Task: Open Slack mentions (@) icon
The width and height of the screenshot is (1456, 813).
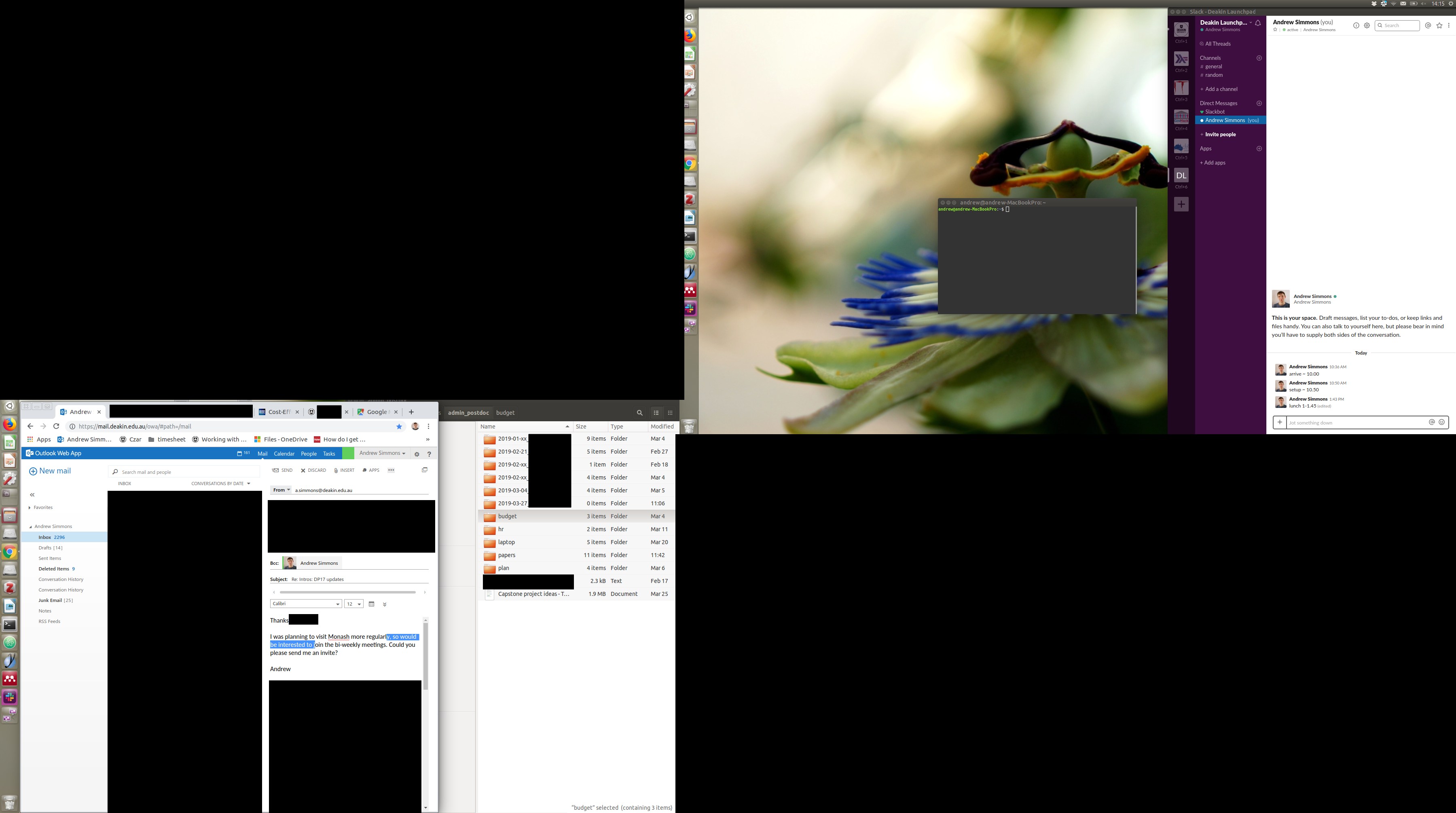Action: click(1428, 25)
